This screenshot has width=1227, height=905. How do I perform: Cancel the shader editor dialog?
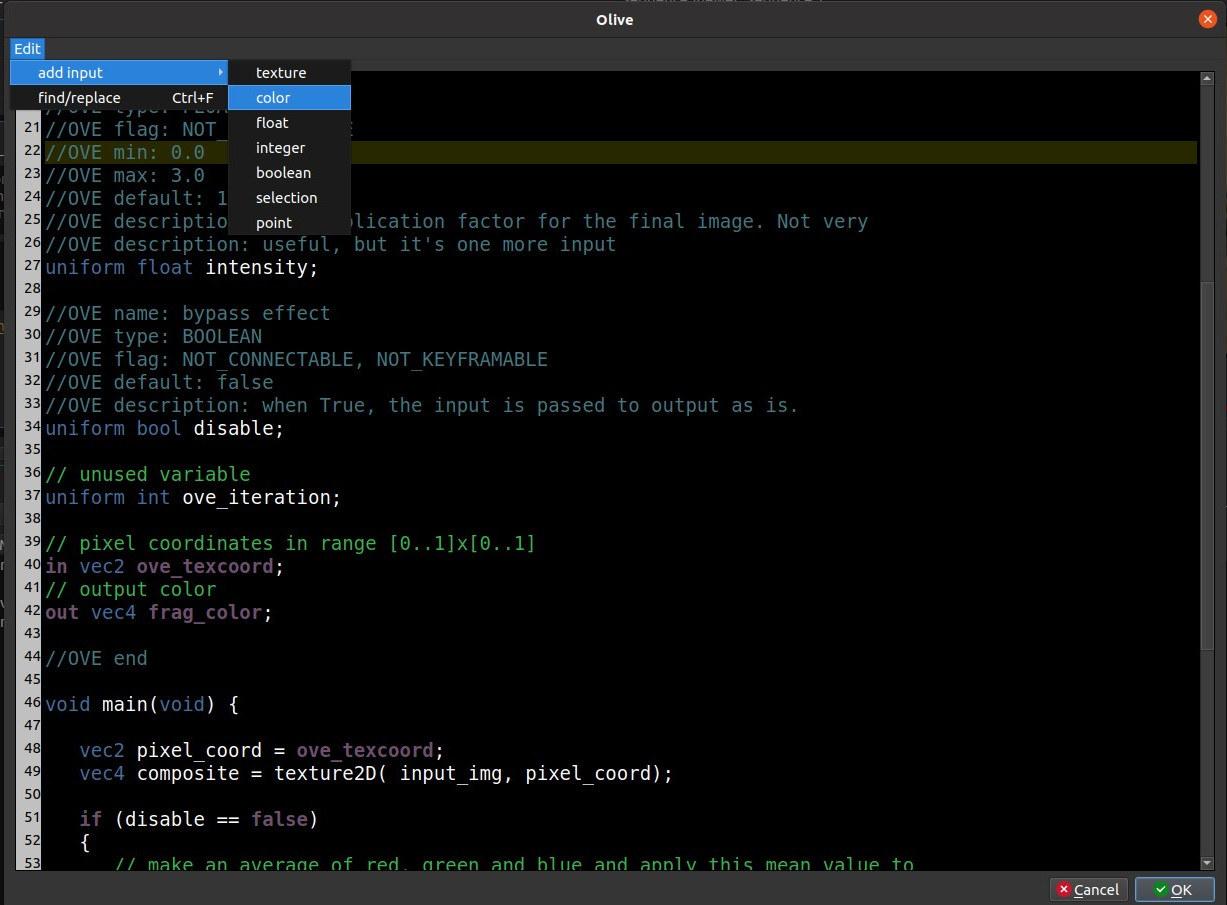coord(1089,889)
